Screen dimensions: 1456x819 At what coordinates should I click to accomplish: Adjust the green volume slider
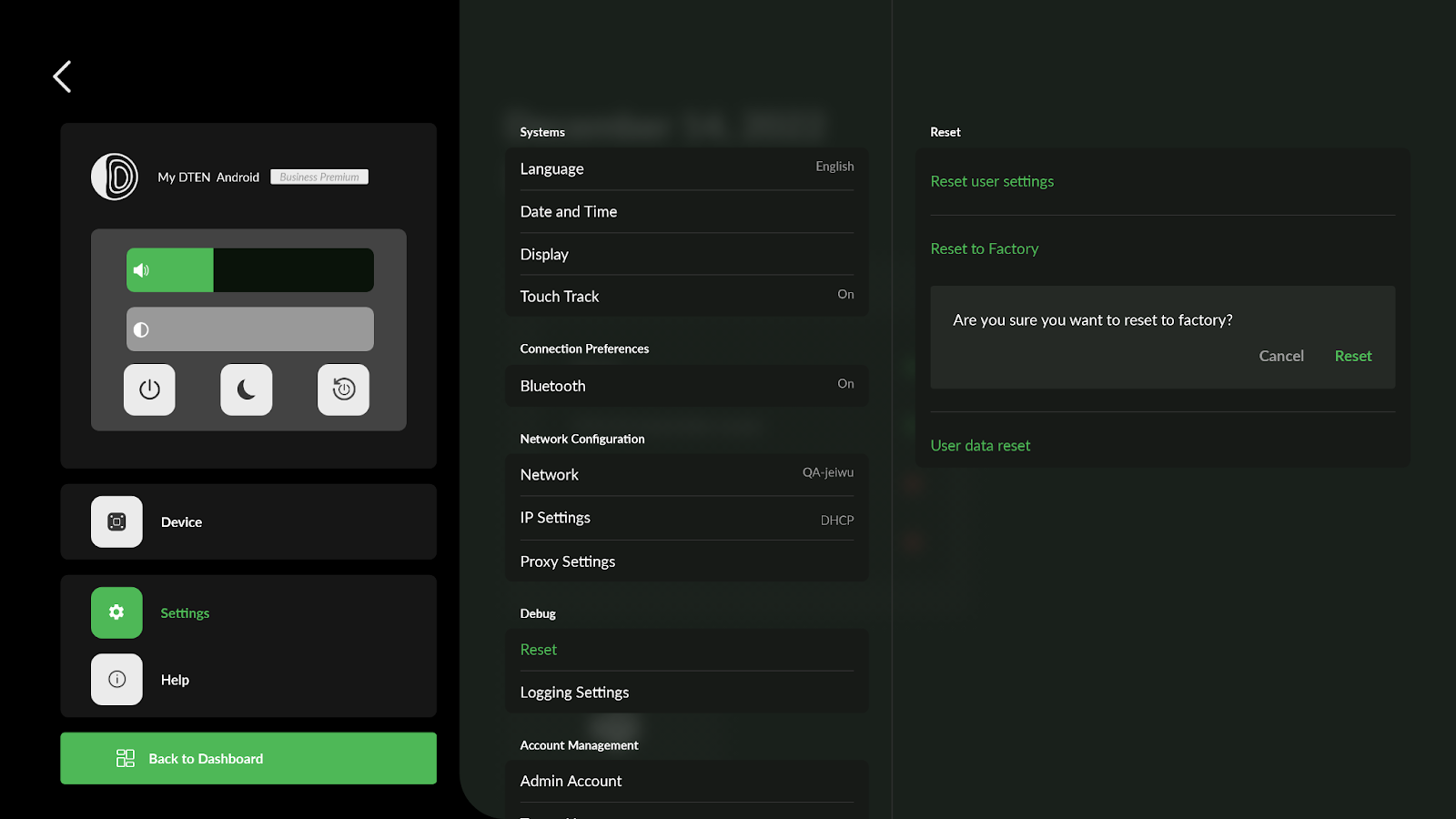tap(250, 270)
